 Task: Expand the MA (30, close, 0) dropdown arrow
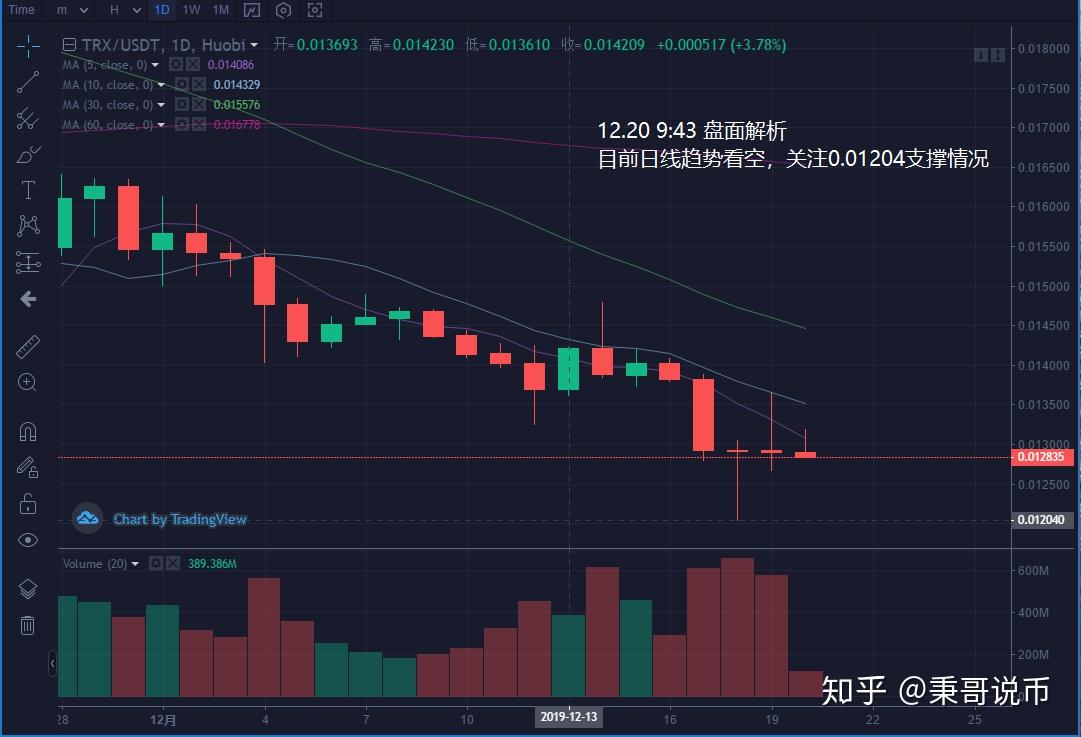pyautogui.click(x=161, y=105)
